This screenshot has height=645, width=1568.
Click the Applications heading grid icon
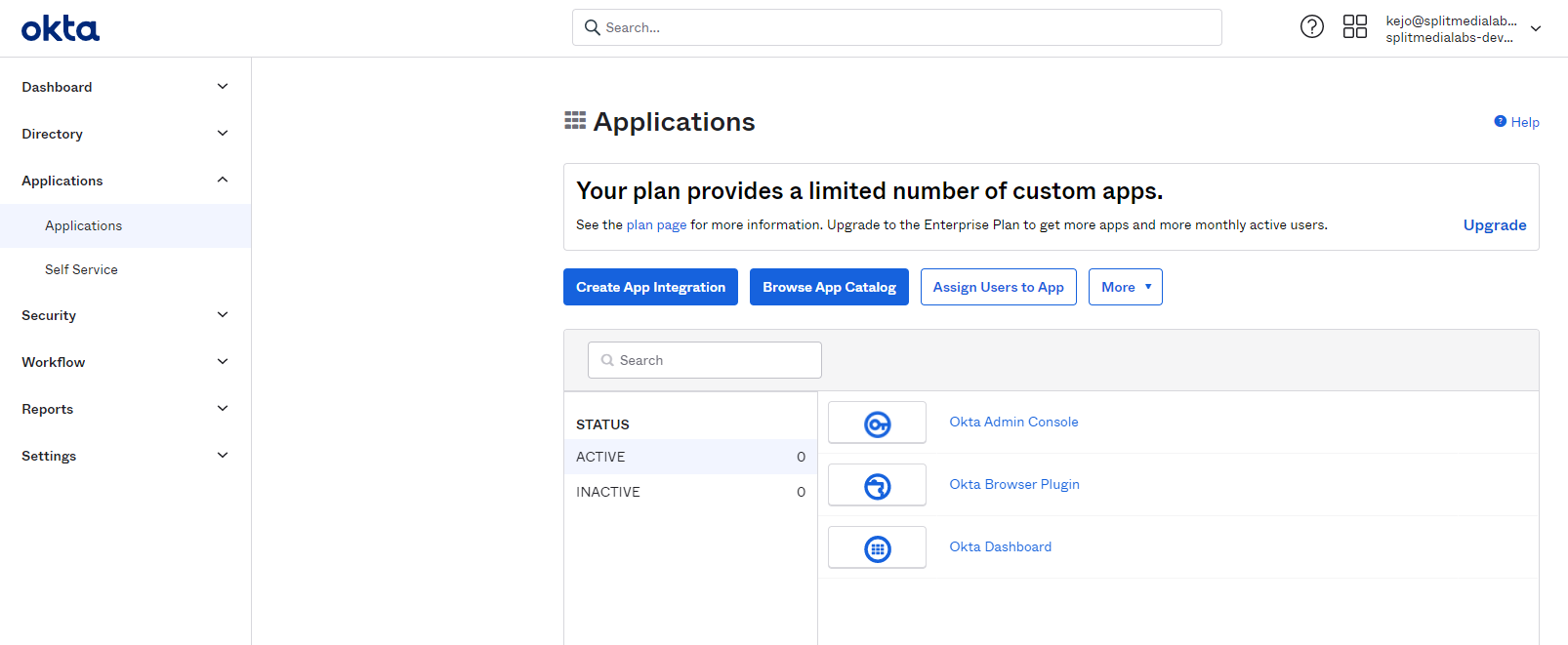tap(575, 120)
